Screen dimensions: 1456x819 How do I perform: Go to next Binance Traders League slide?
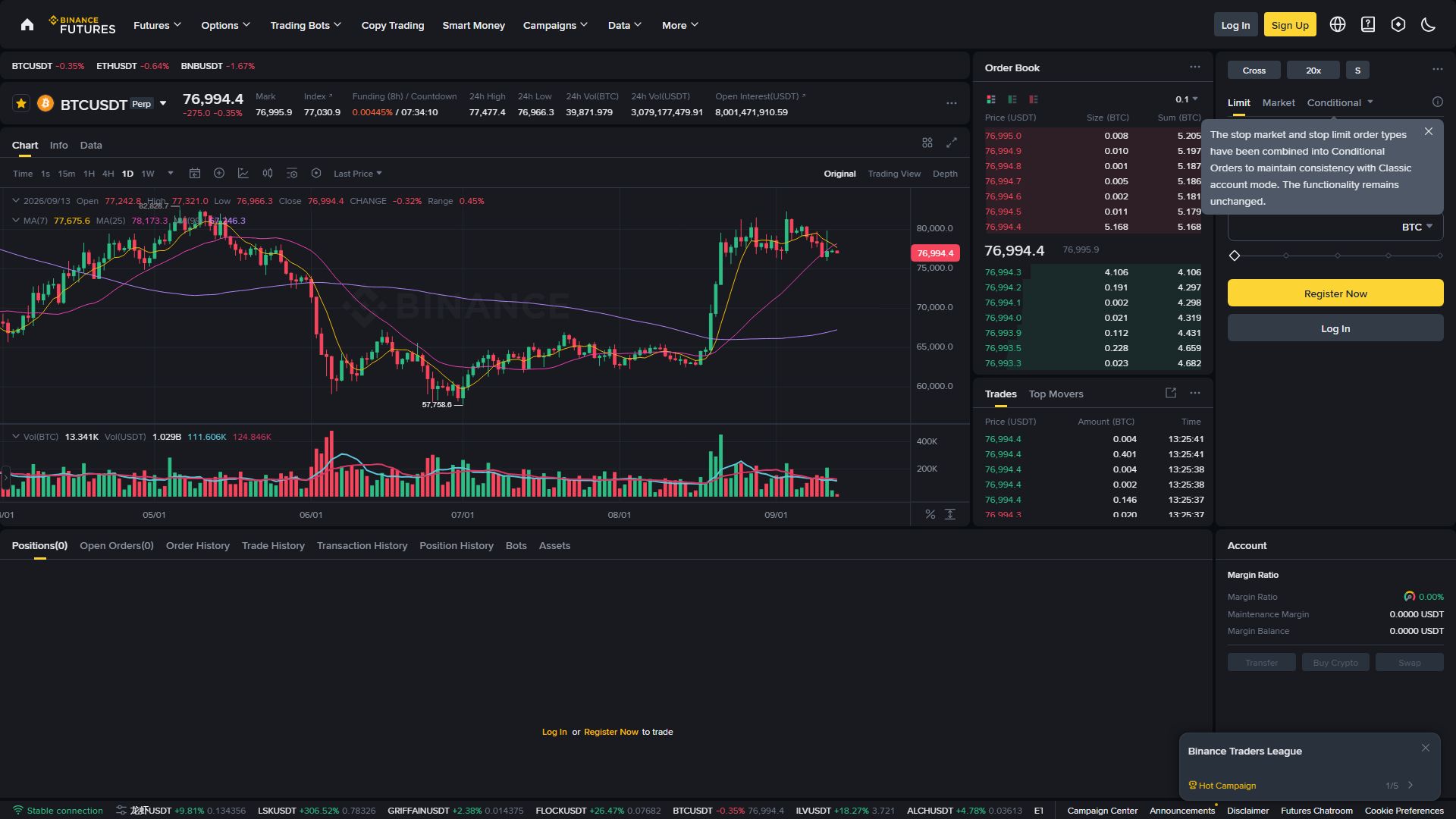coord(1410,786)
